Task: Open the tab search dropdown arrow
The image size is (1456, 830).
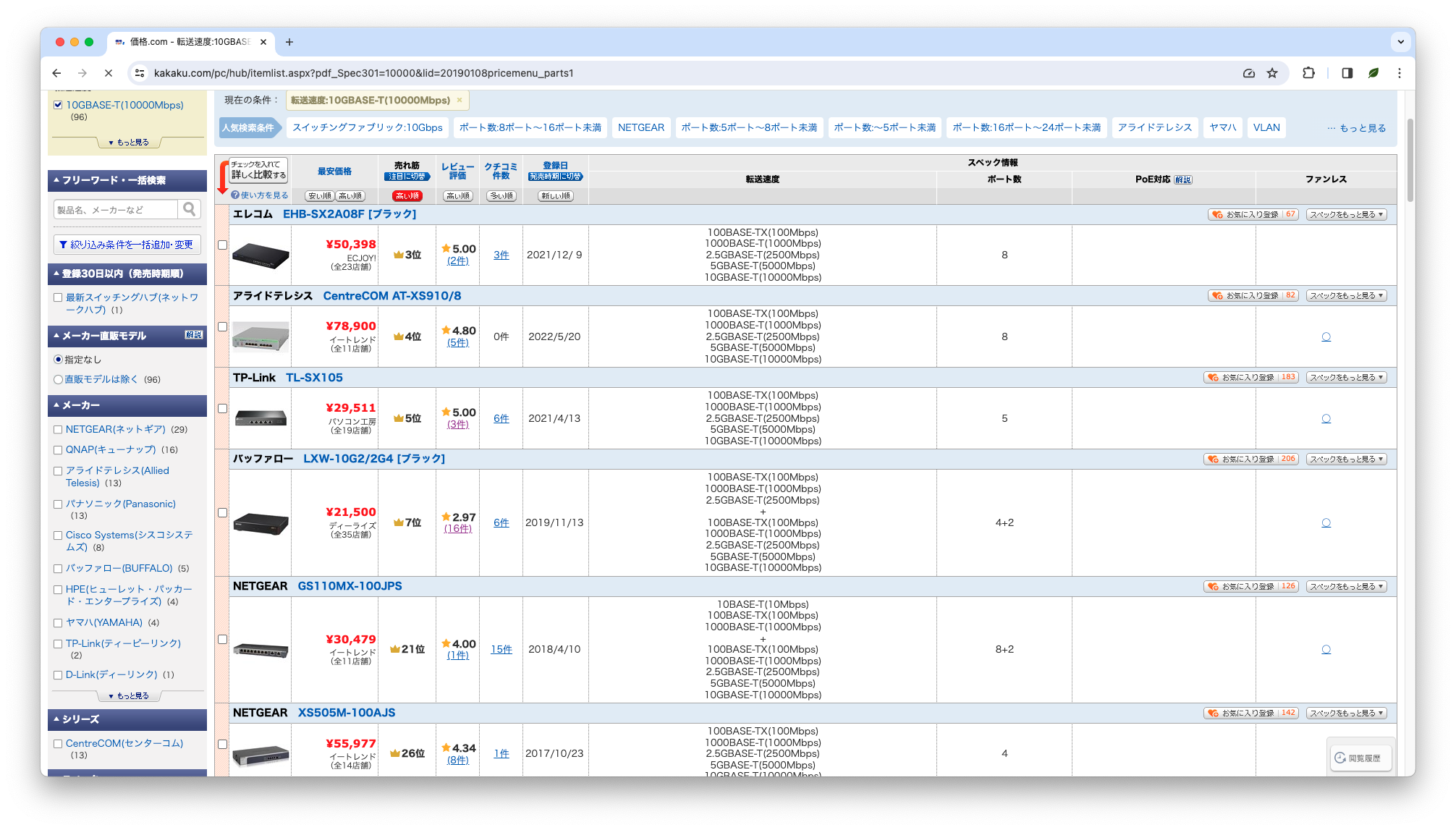Action: click(1401, 42)
